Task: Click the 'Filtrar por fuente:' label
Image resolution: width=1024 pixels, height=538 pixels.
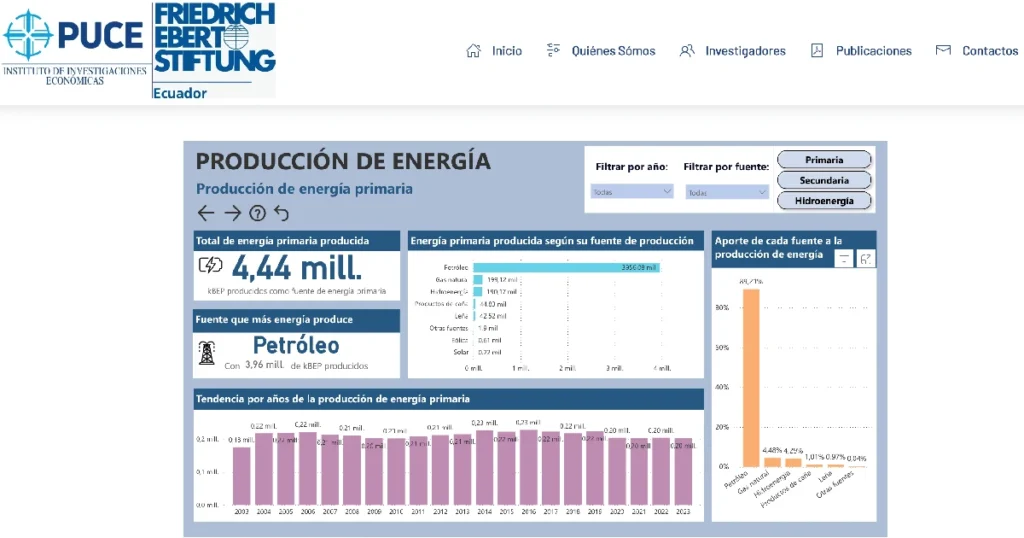Action: (726, 166)
